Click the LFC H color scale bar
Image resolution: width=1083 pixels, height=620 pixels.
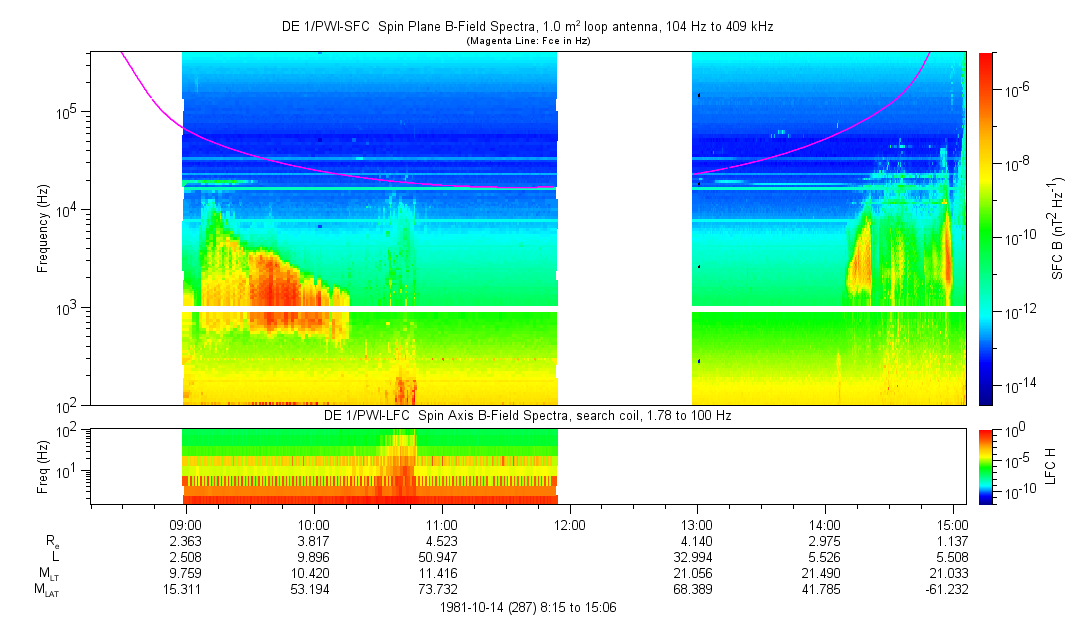point(986,466)
